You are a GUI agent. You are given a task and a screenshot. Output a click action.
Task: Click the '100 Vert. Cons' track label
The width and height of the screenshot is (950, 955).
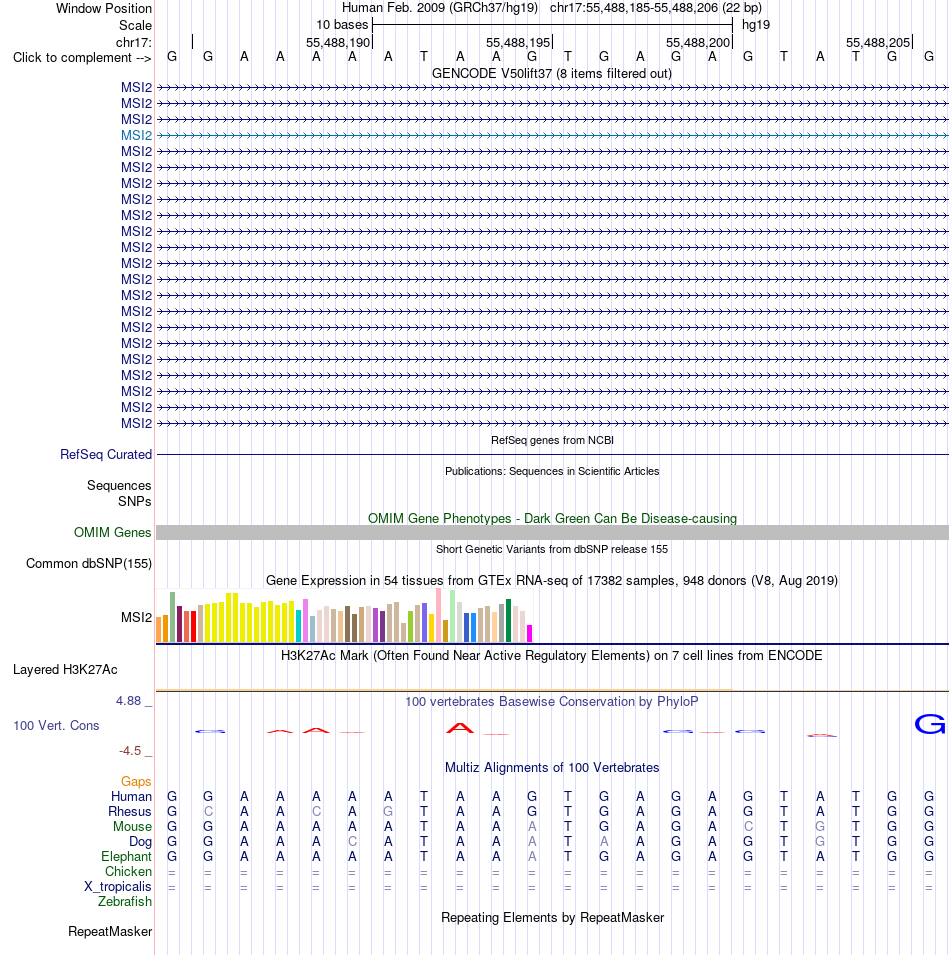[x=56, y=725]
